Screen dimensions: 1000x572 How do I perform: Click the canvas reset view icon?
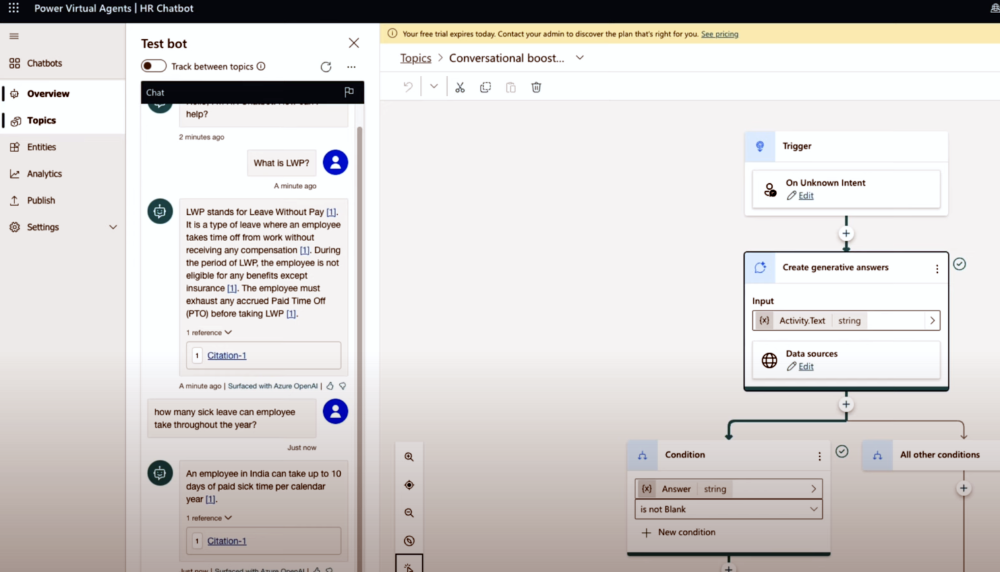(x=409, y=541)
